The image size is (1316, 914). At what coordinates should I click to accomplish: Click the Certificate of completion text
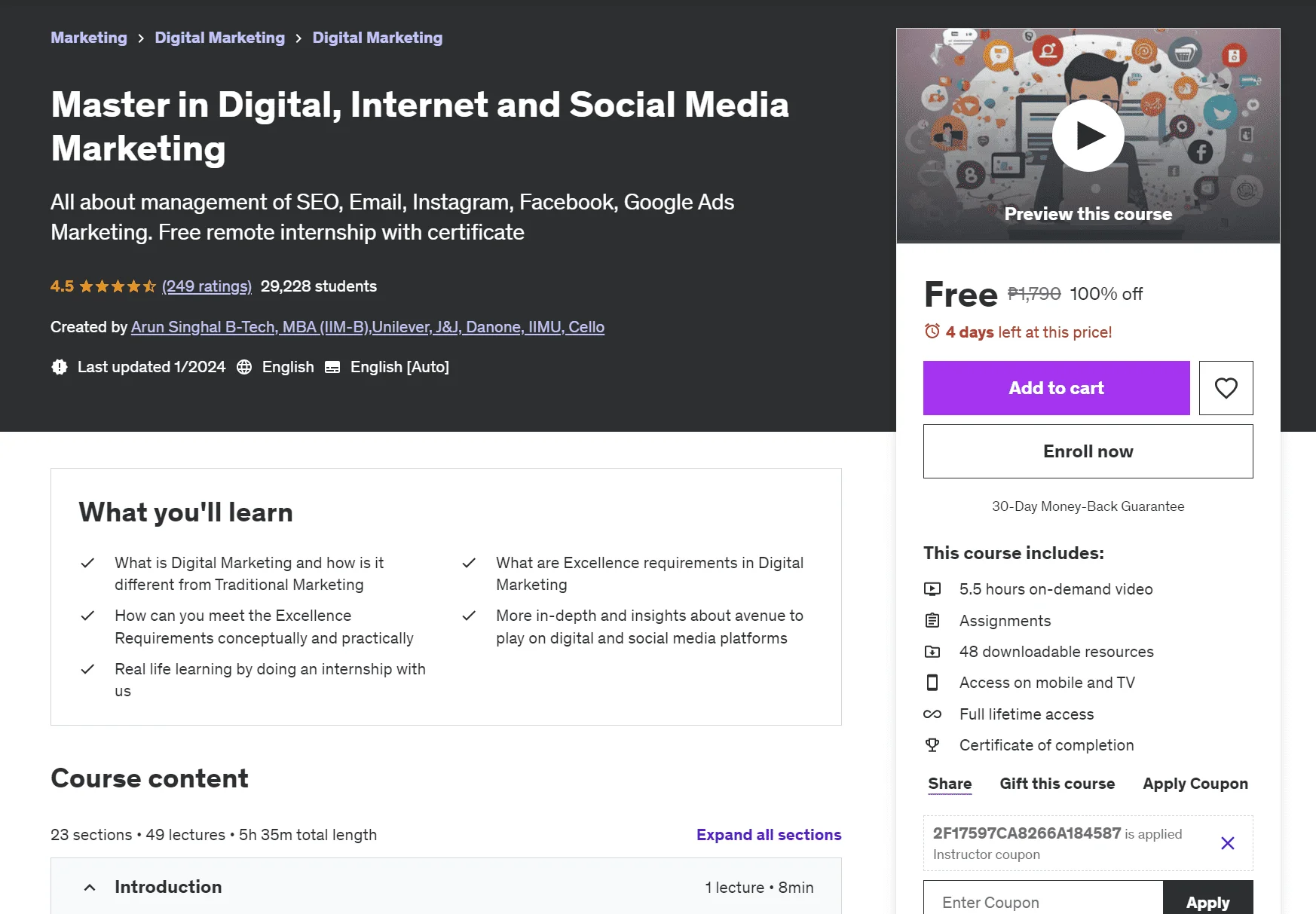[1046, 745]
